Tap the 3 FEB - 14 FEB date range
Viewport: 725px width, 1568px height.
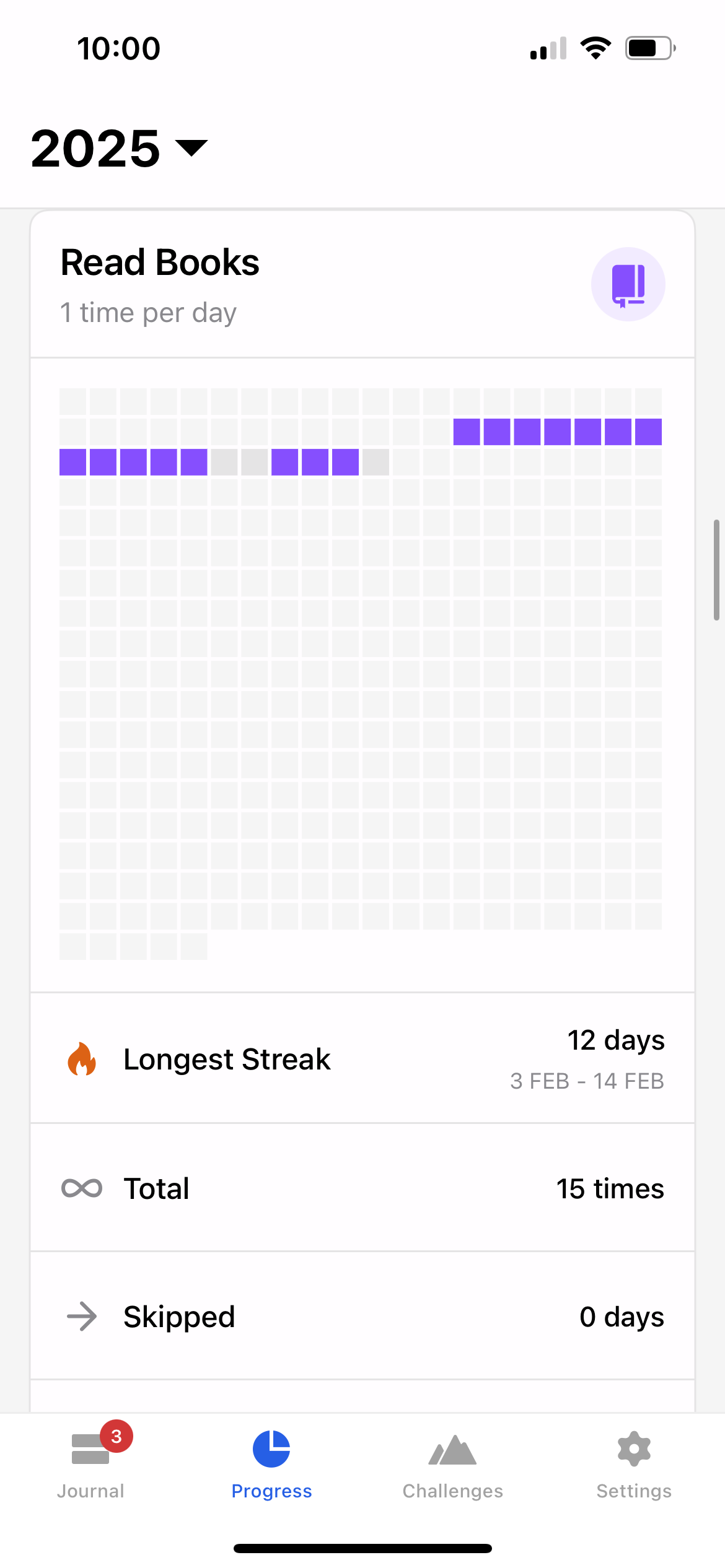[587, 1081]
